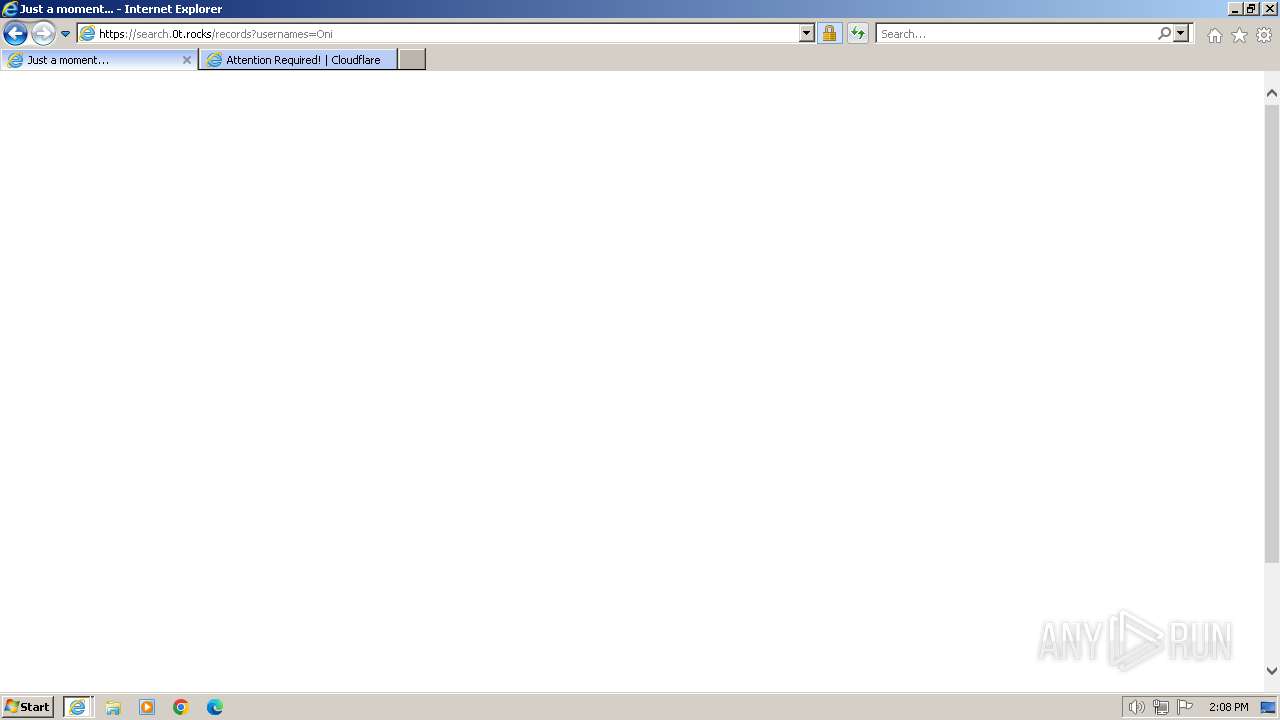Go back with the Back arrow button
Screen dimensions: 1280x720
tap(15, 33)
